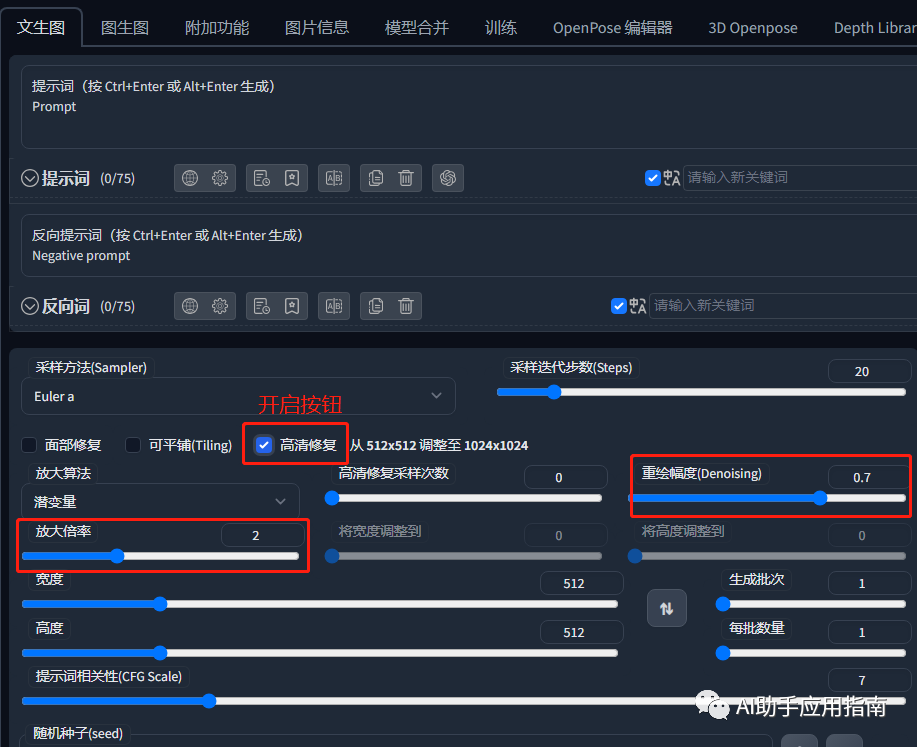The height and width of the screenshot is (747, 917).
Task: Click the 放大倍率 value field showing 2
Action: tap(263, 535)
